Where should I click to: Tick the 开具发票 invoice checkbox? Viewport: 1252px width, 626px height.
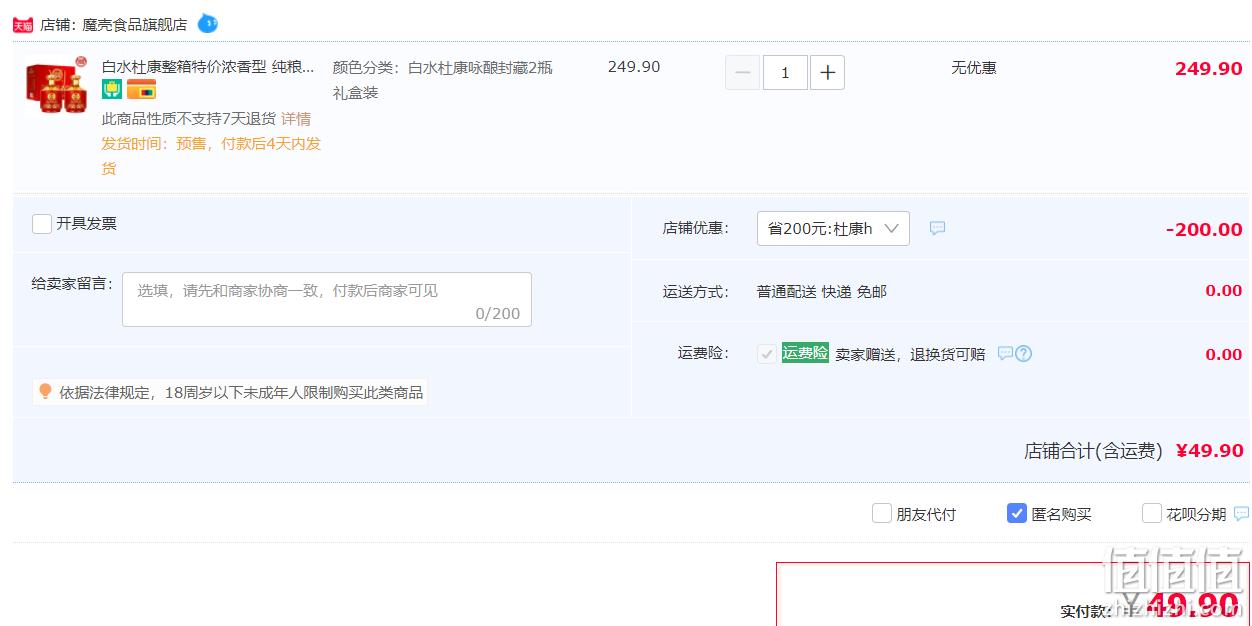click(42, 224)
